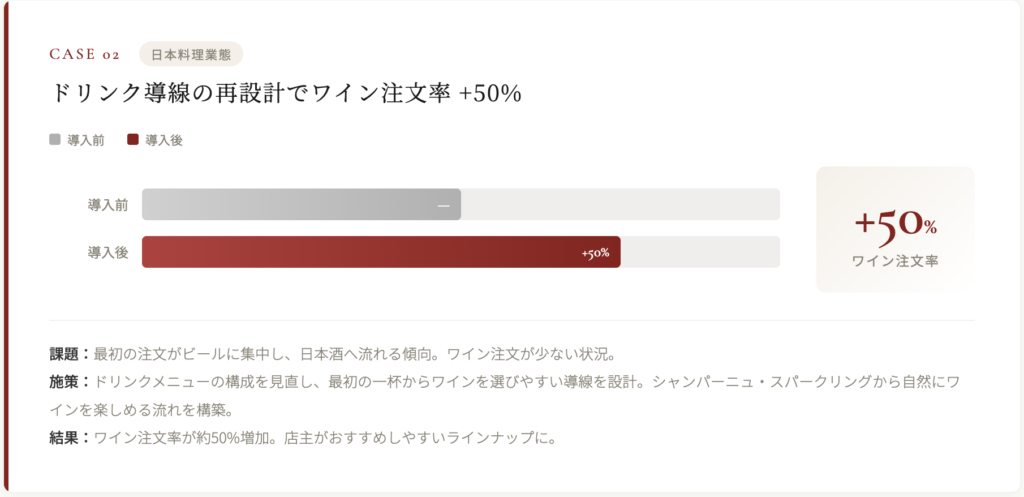Screen dimensions: 1024x497
Task: Click the unfilled track of the 導入後 bar
Action: point(700,252)
